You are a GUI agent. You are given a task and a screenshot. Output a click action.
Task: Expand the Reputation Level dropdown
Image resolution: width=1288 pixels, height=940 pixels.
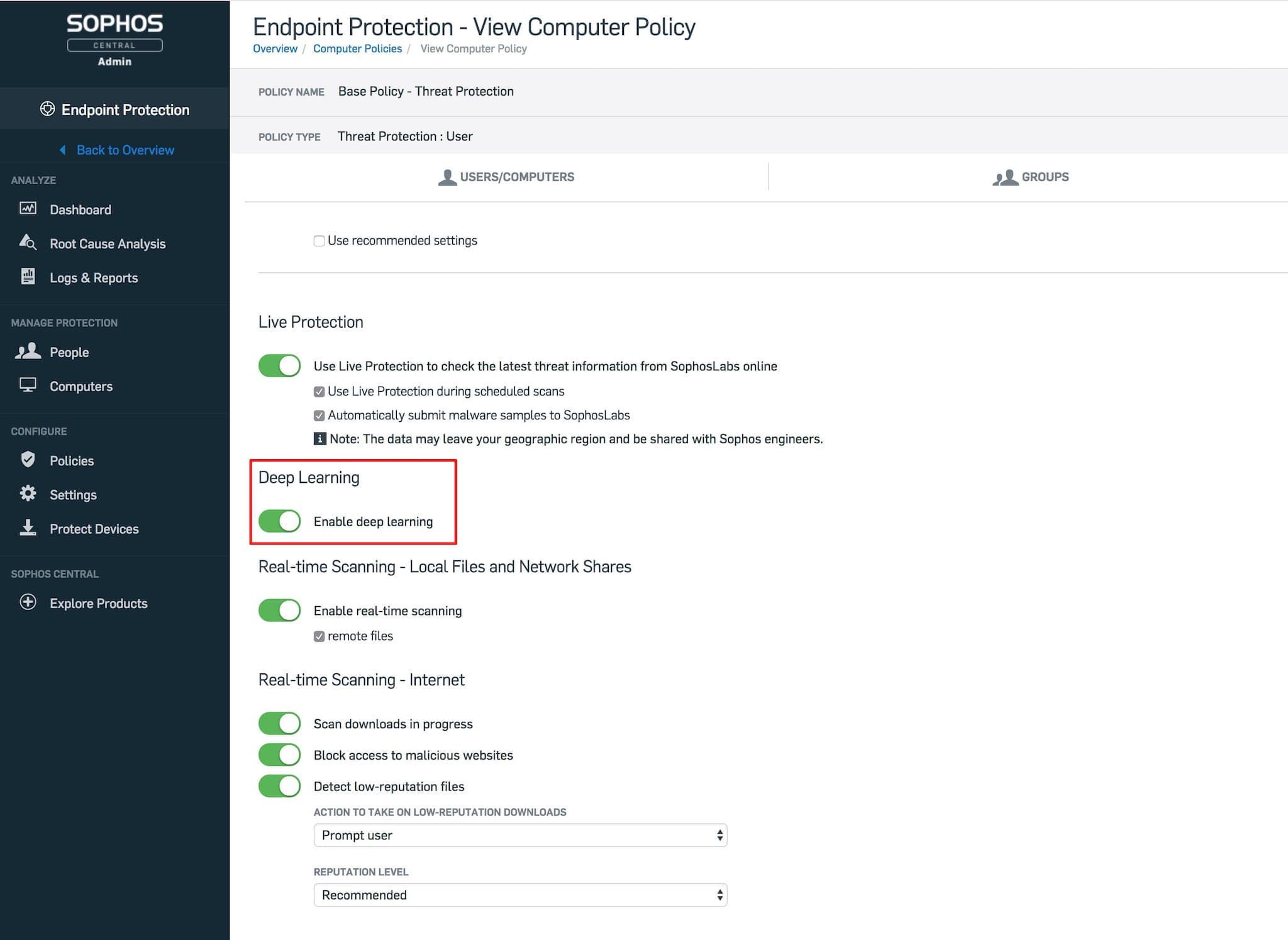[520, 895]
